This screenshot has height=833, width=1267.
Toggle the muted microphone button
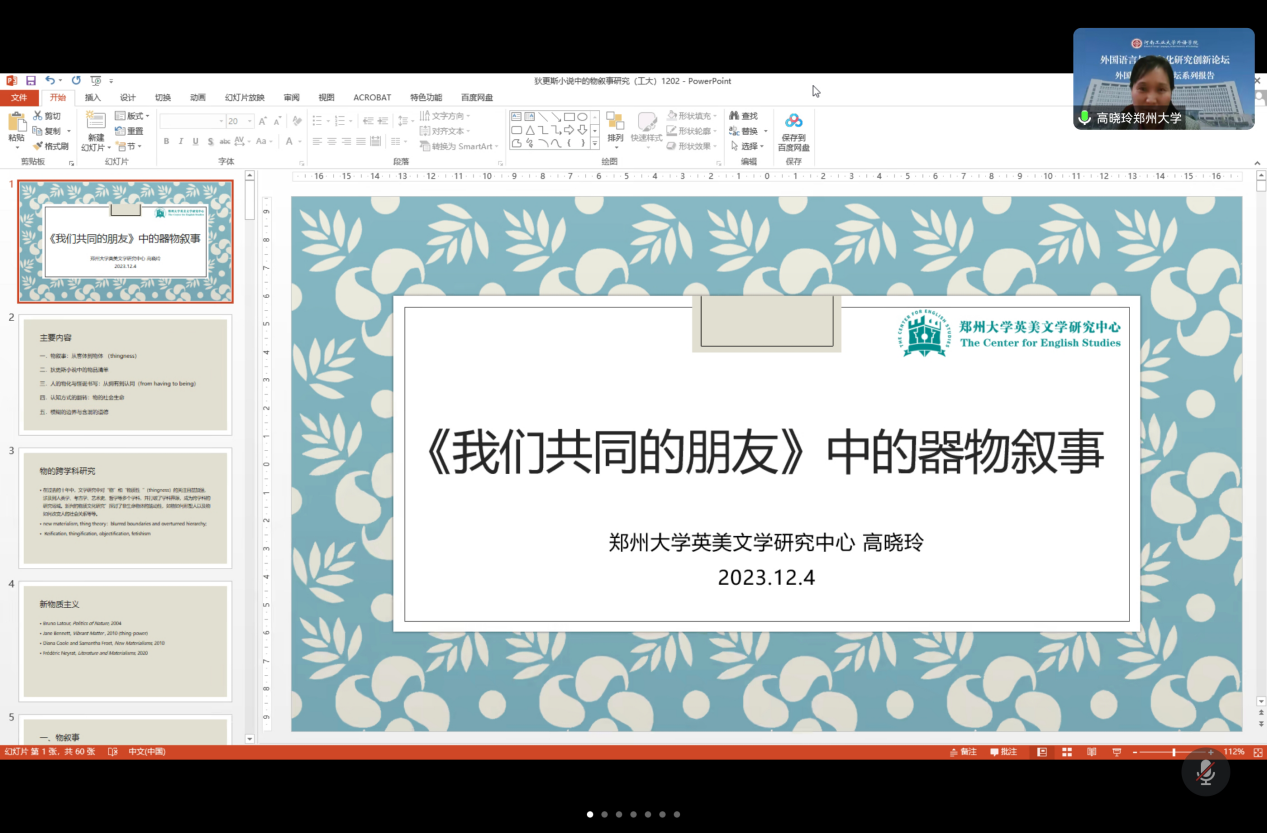coord(1205,772)
